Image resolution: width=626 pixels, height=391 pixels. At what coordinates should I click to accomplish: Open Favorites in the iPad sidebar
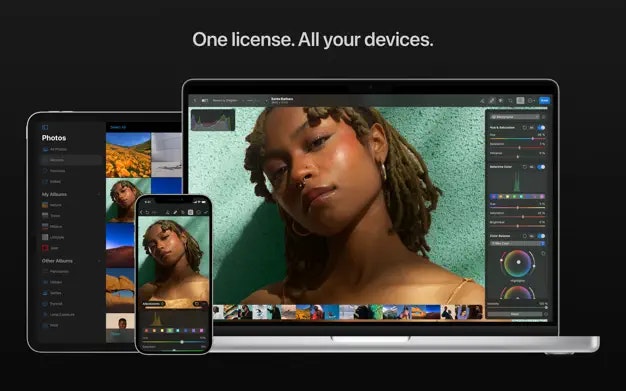pos(53,171)
